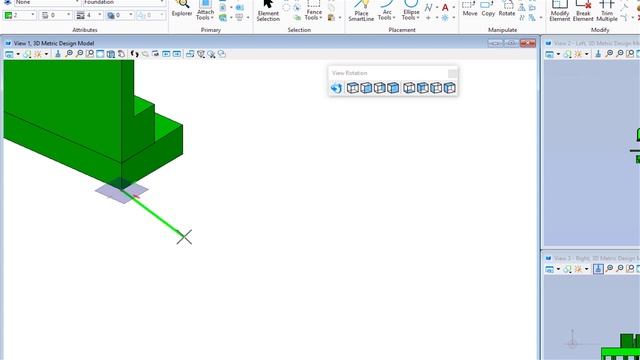
Task: Select the Place SmartLine tool
Action: point(361,10)
